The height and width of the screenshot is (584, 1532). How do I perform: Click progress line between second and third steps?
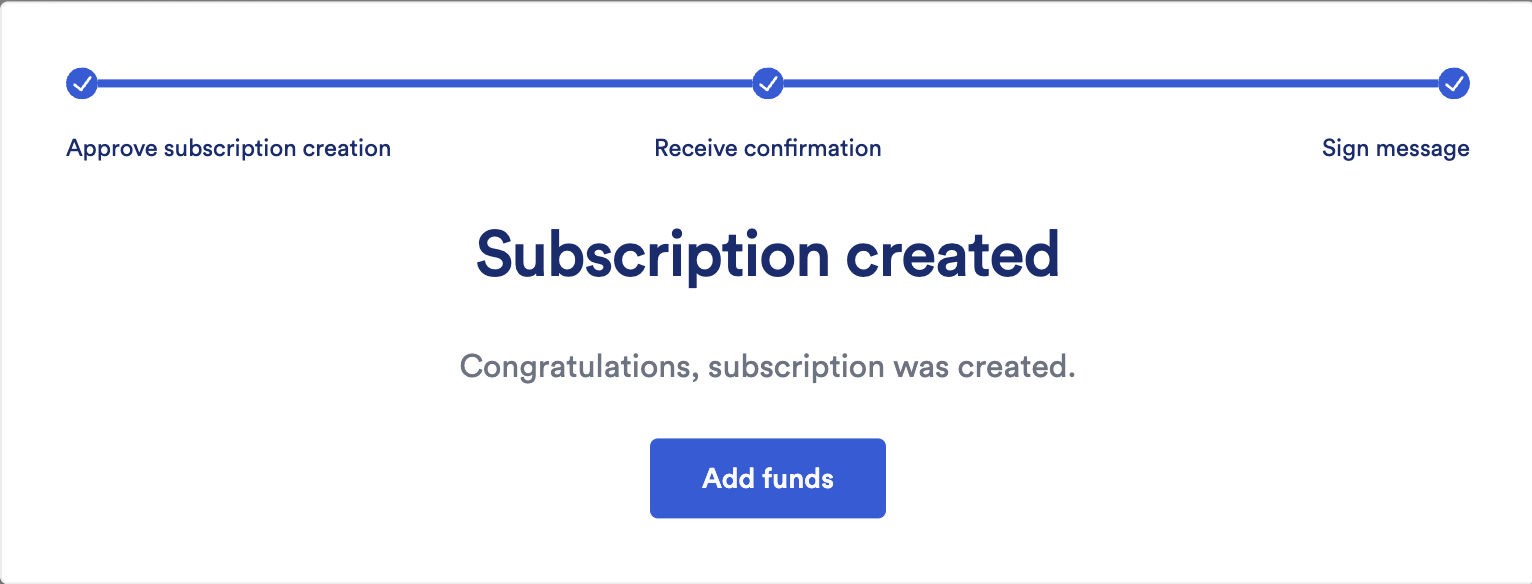tap(1111, 84)
